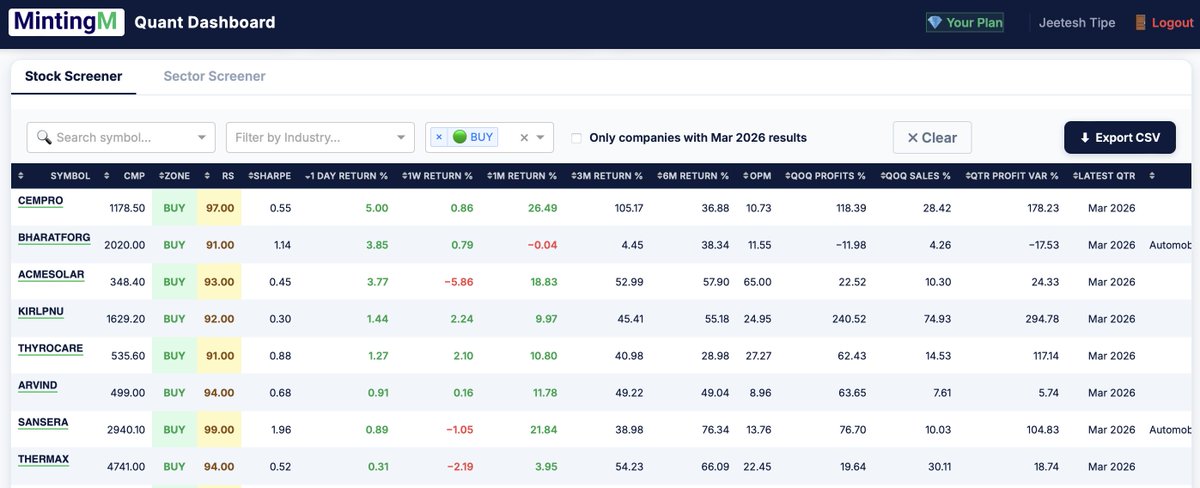Click the diamond icon beside Your Plan
This screenshot has height=488, width=1200.
(x=935, y=23)
